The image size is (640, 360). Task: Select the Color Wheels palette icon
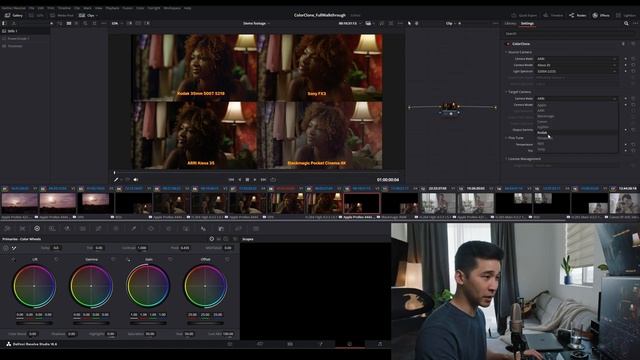[37, 229]
